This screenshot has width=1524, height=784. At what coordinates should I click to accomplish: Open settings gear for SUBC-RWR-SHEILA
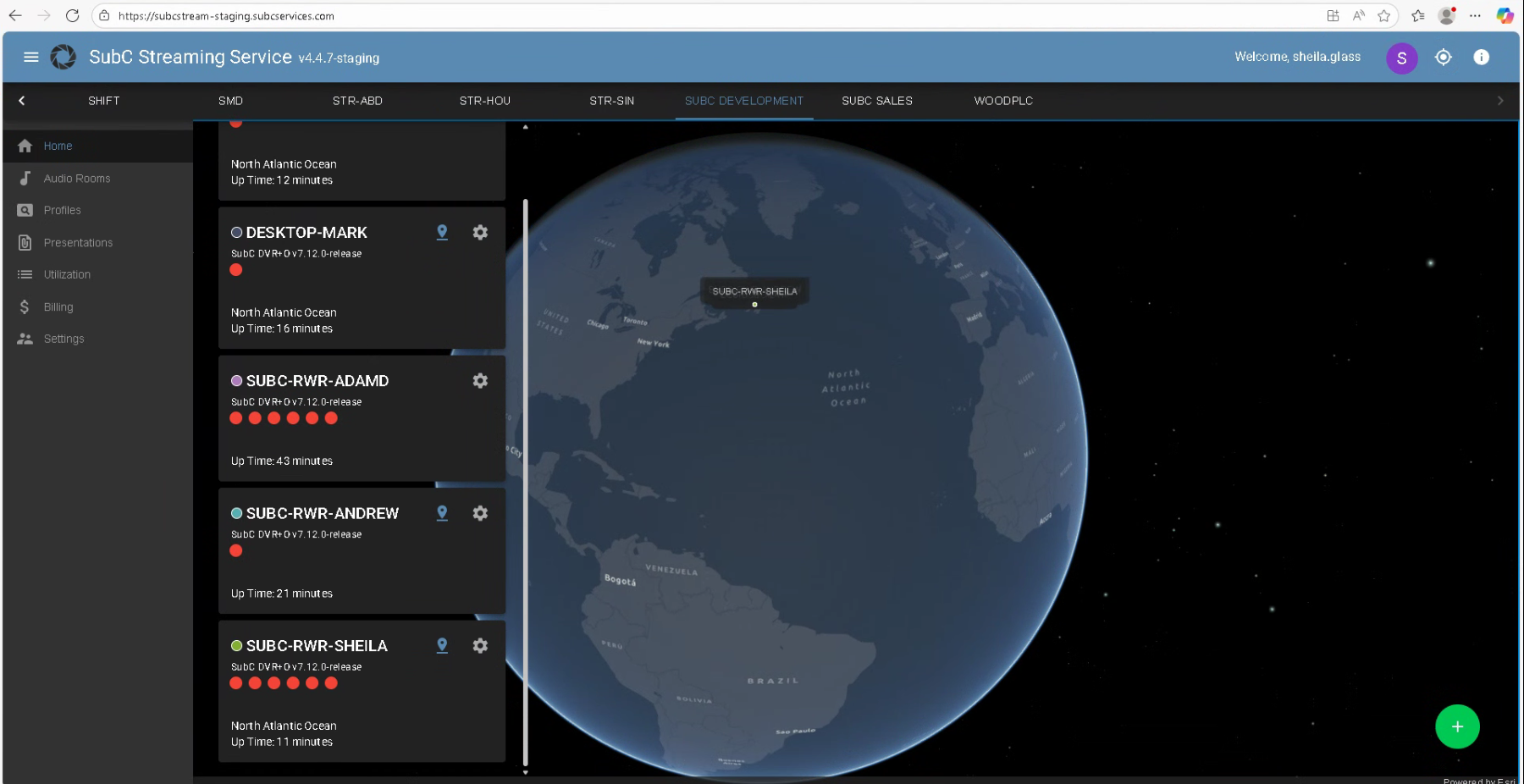(x=480, y=646)
